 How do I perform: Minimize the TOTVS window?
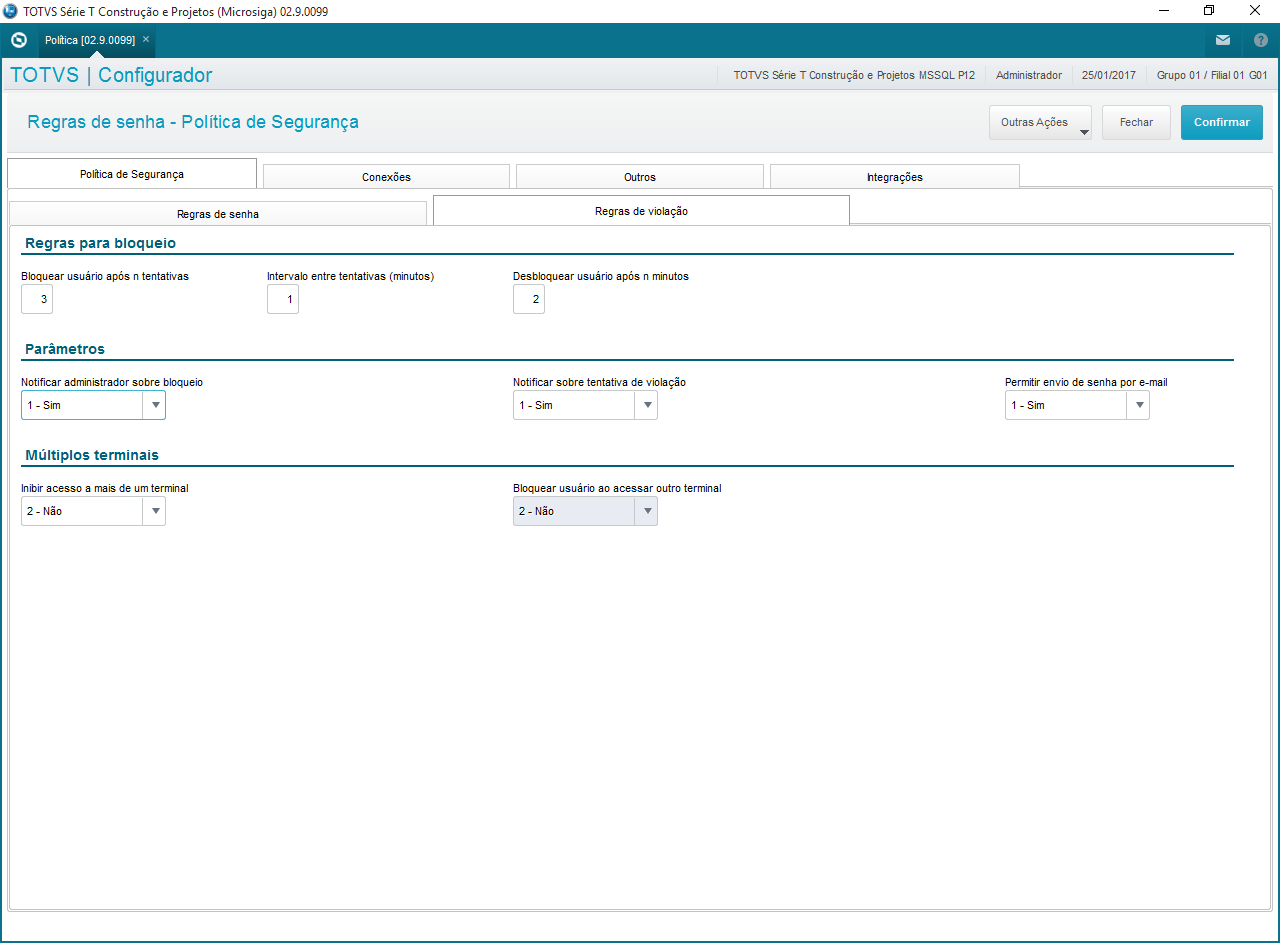[x=1164, y=11]
